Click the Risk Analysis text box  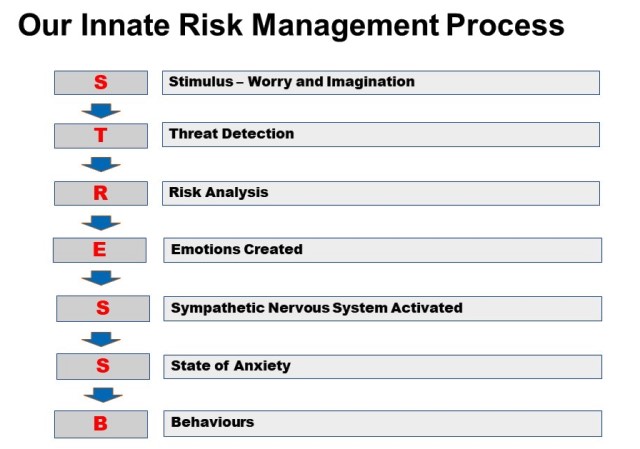click(x=381, y=193)
